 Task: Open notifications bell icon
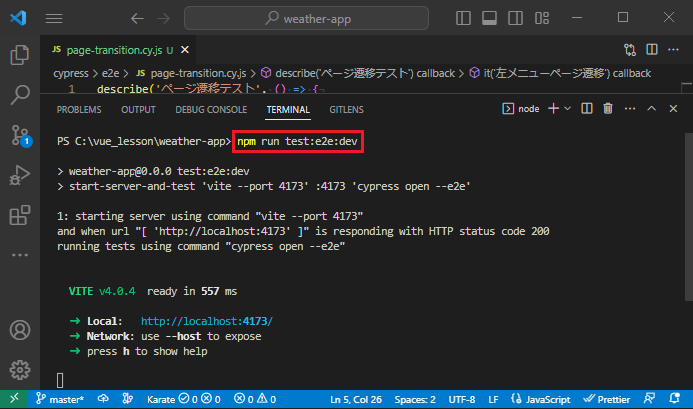point(674,399)
